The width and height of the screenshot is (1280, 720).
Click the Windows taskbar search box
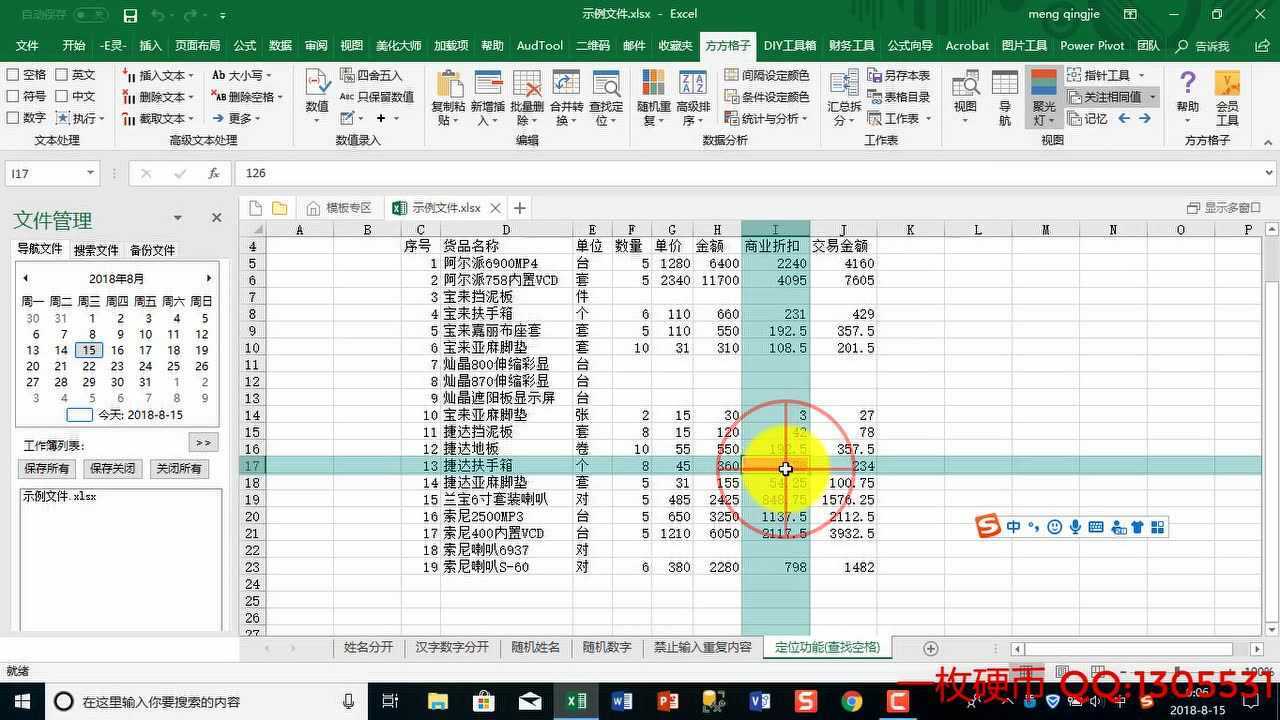205,701
